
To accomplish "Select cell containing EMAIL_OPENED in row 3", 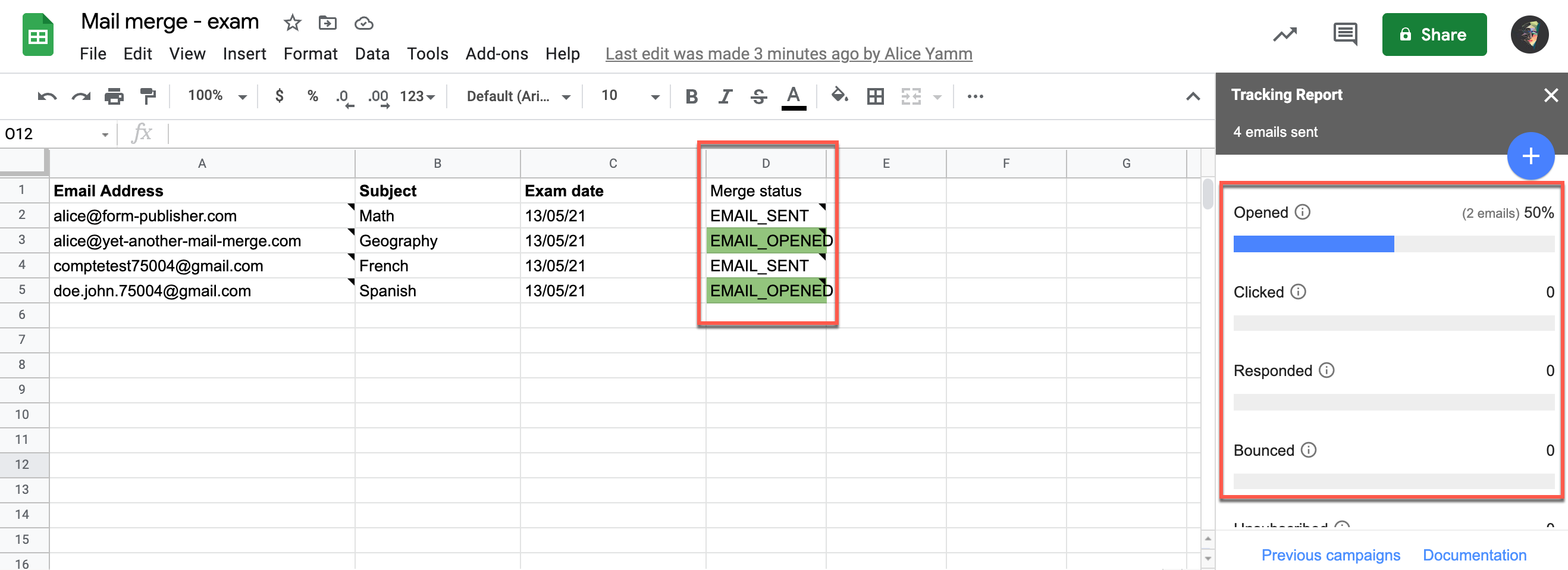I will pyautogui.click(x=767, y=240).
